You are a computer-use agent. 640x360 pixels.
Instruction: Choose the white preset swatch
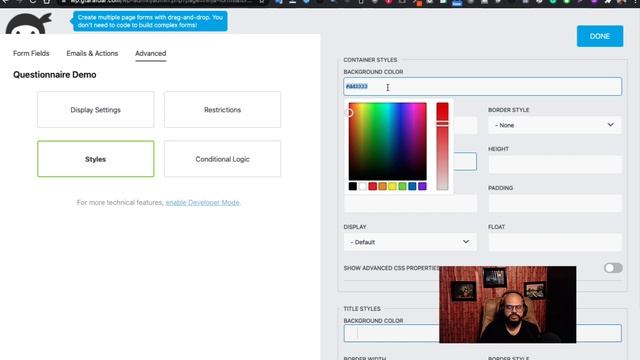[362, 186]
